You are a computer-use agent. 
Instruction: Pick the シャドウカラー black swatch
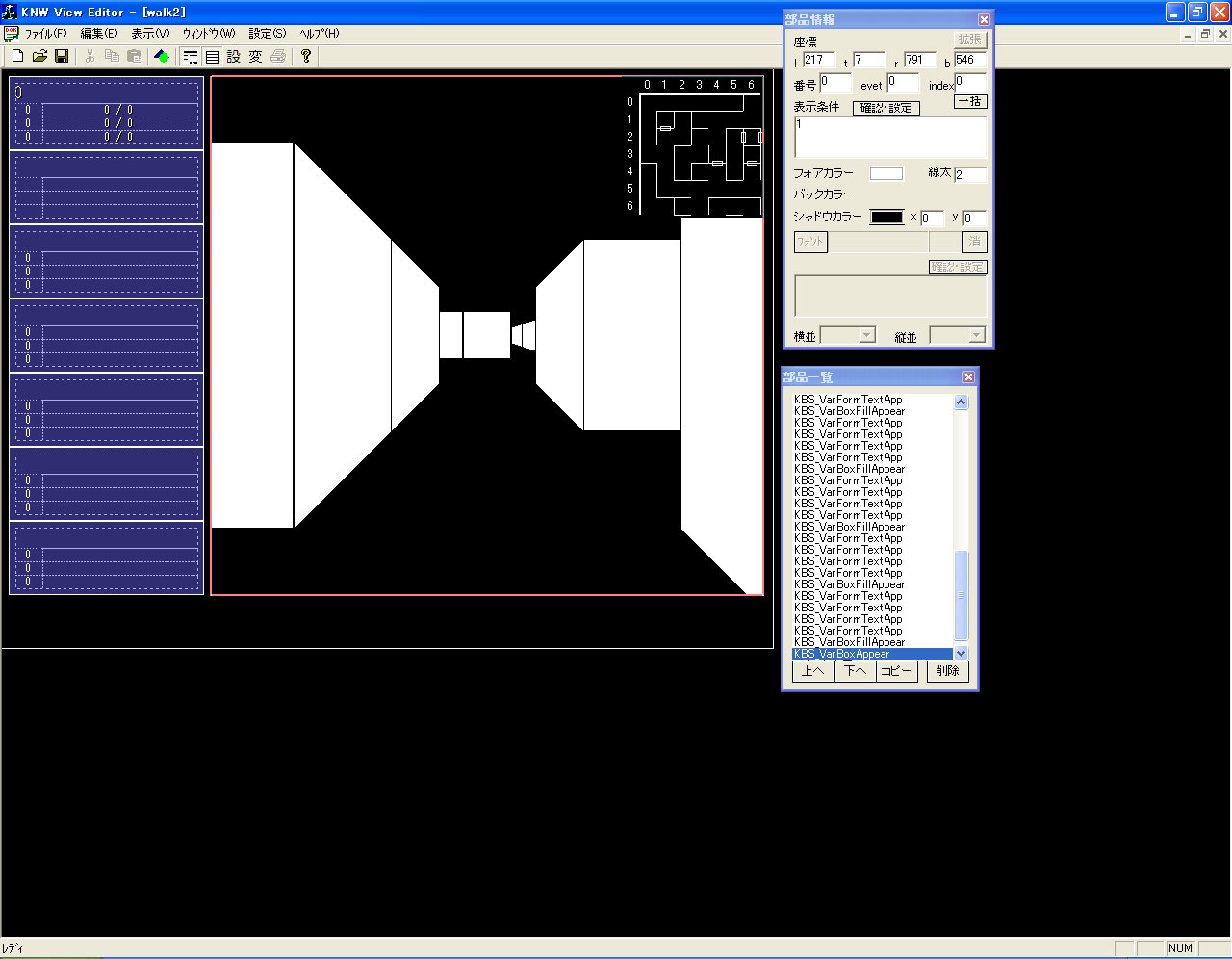(x=886, y=218)
